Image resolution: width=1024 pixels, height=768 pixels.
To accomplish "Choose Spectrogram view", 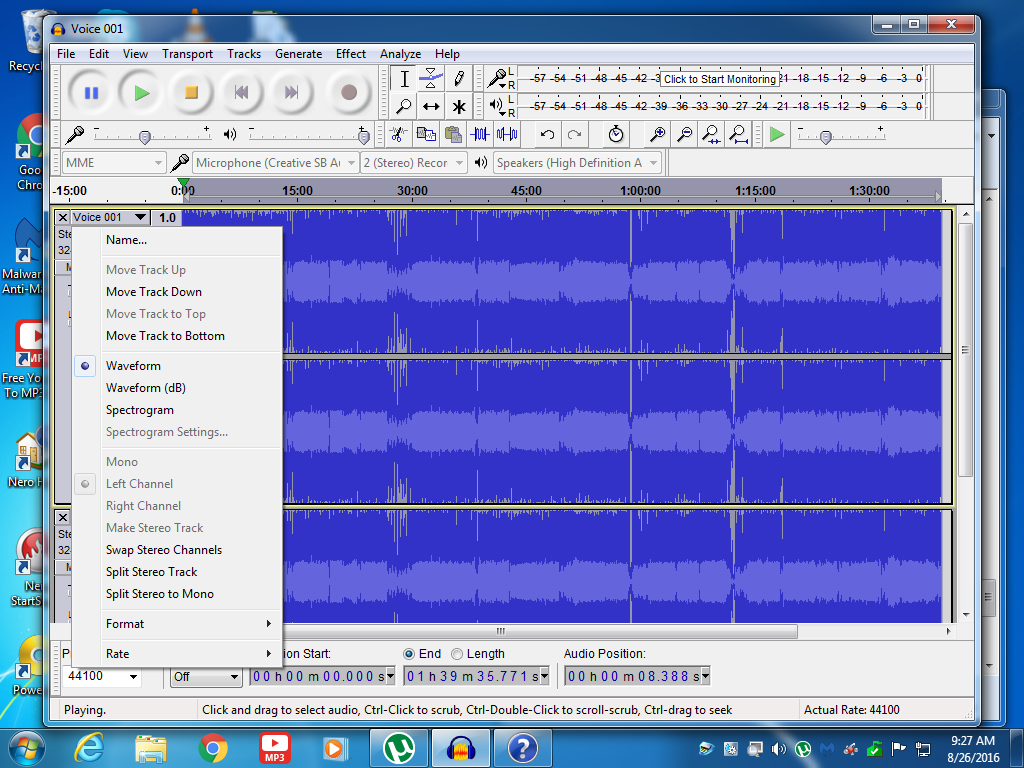I will [x=140, y=410].
